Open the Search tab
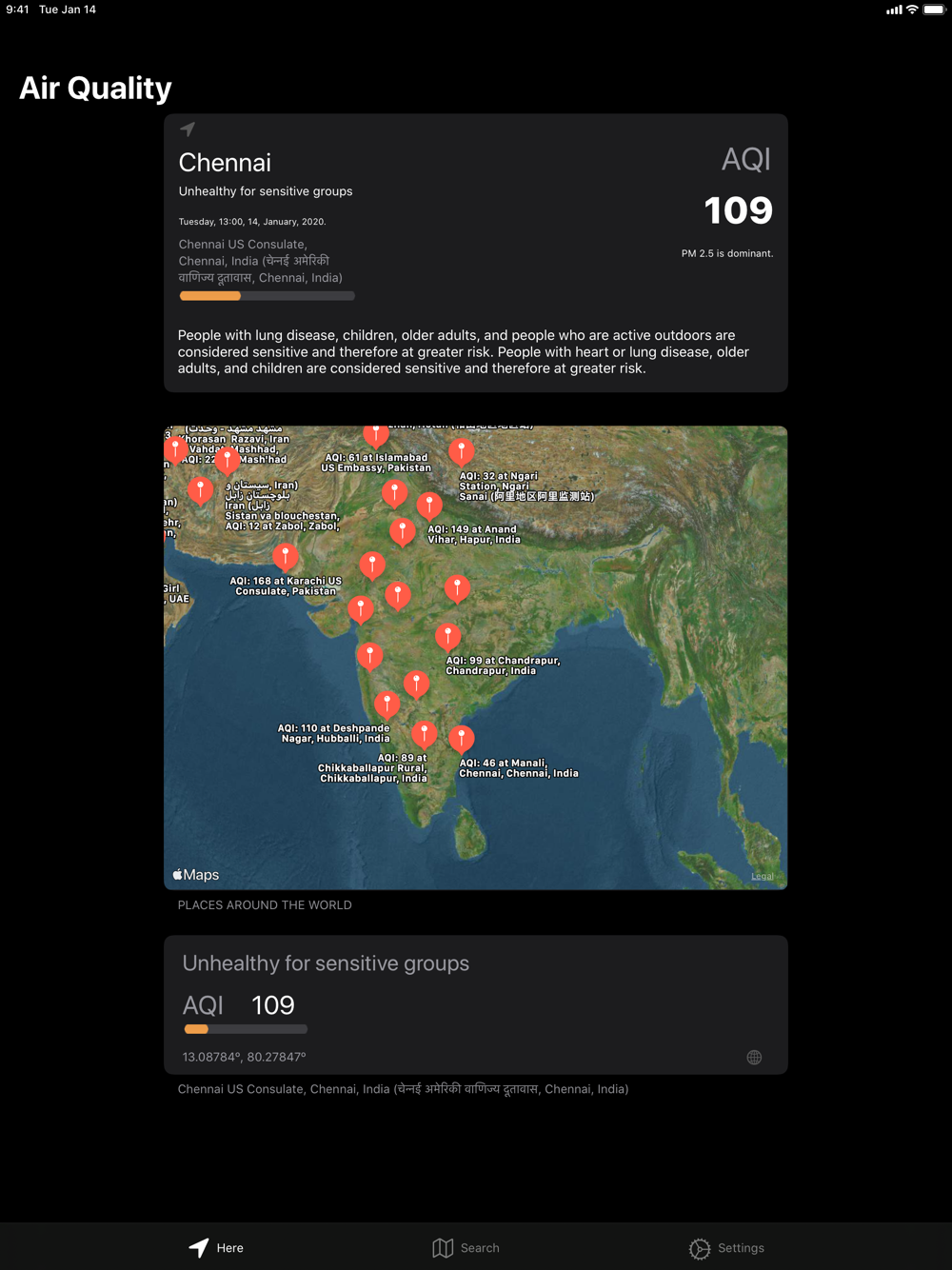952x1270 pixels. tap(466, 1248)
